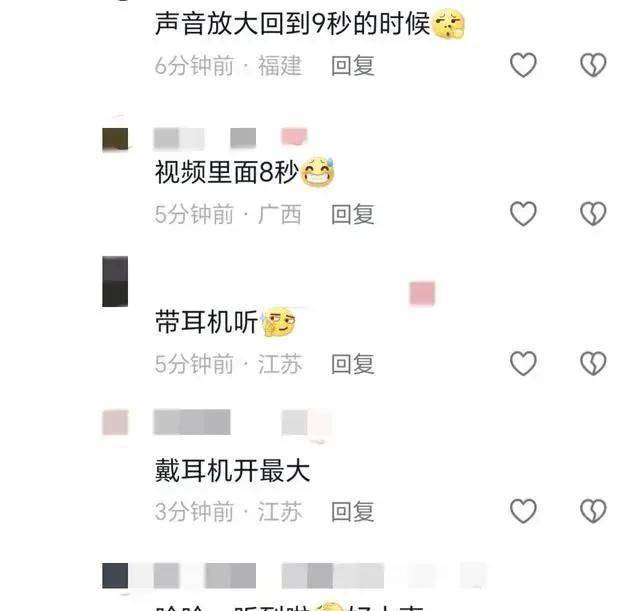Like the Fujian comment about 9秒
640x611 pixels.
[x=523, y=65]
